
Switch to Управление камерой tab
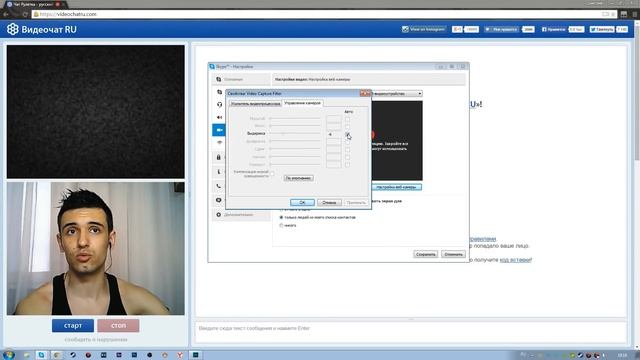coord(303,103)
